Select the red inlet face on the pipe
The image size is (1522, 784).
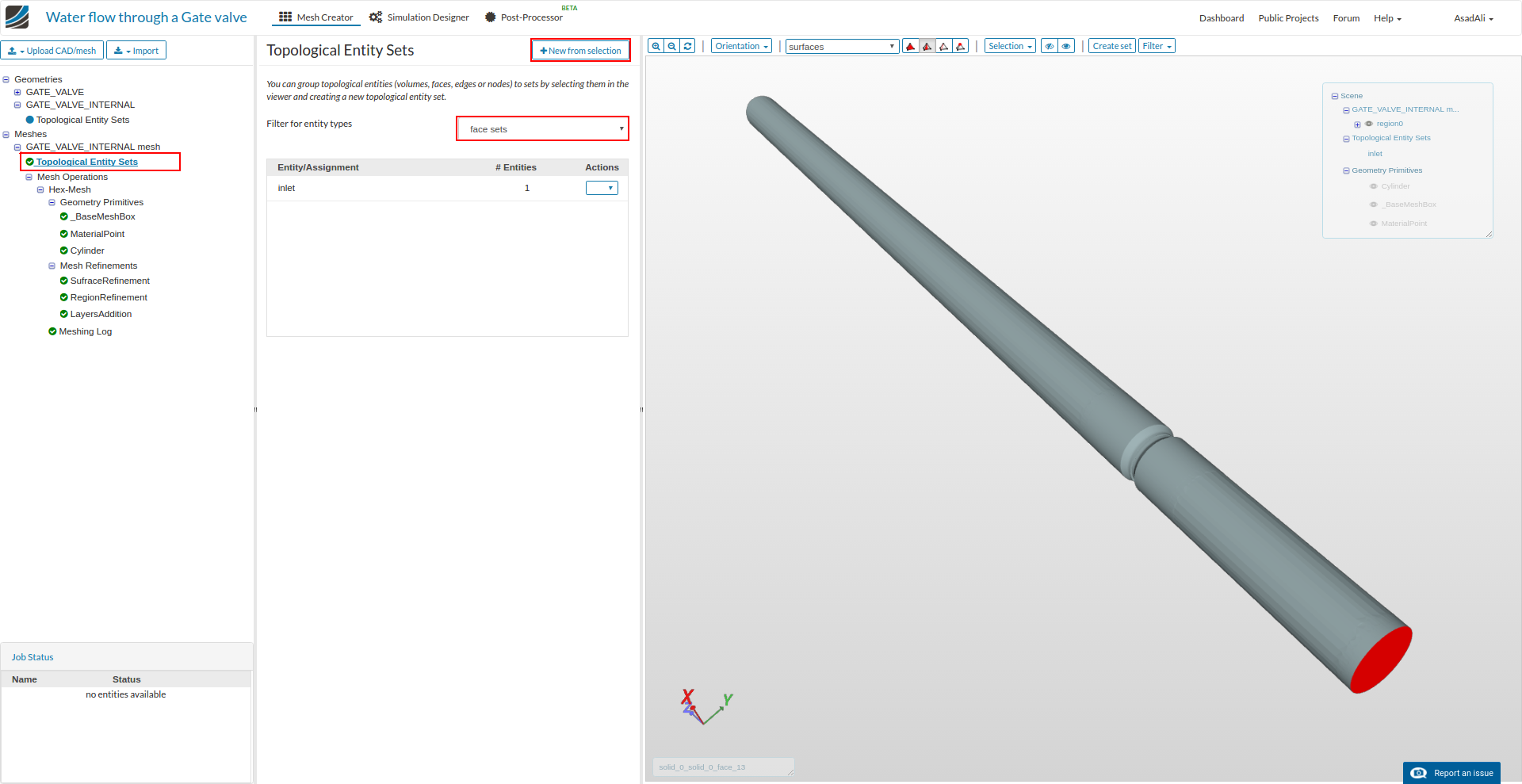coord(1381,660)
